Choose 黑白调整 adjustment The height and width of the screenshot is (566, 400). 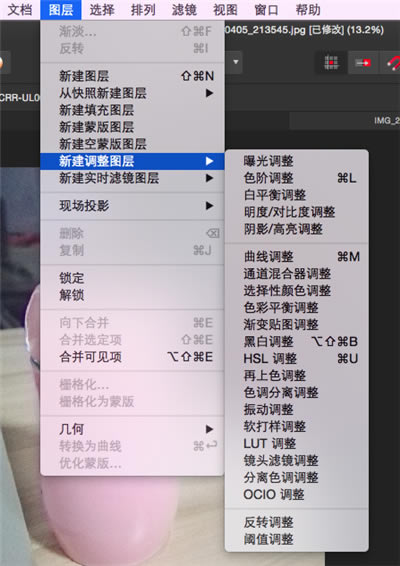[x=296, y=341]
